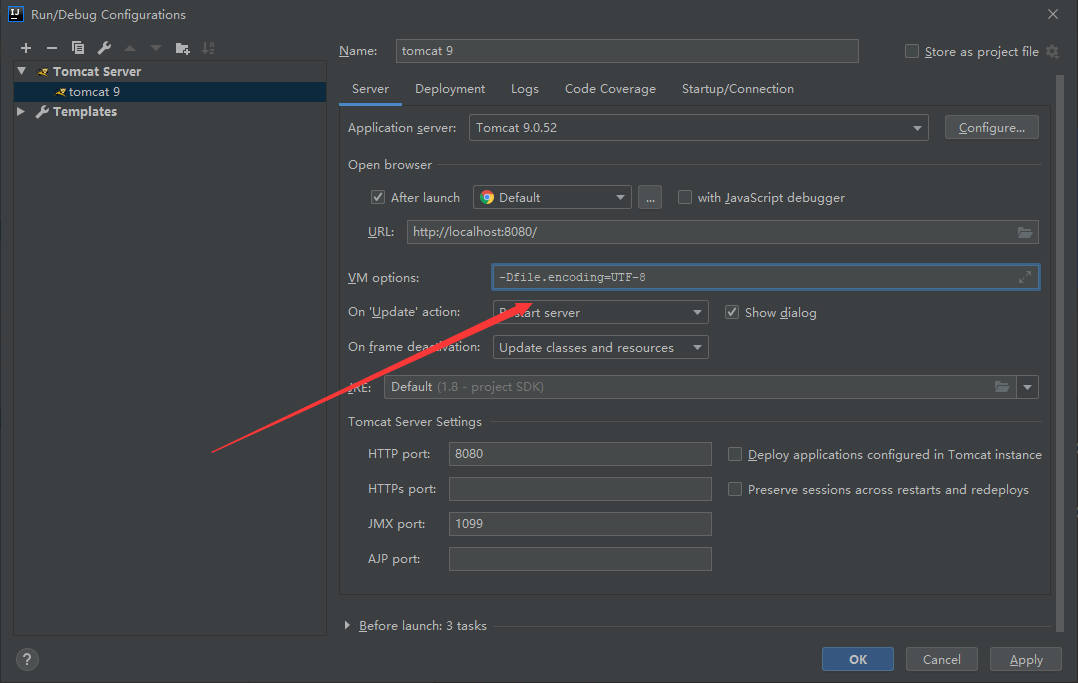Copy the configuration using duplicate icon
The image size is (1078, 683).
point(78,48)
